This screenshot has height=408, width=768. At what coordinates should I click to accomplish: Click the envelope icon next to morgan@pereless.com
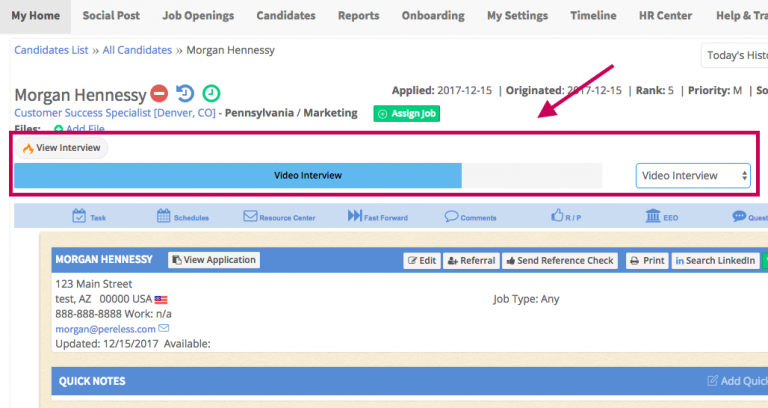(x=164, y=328)
